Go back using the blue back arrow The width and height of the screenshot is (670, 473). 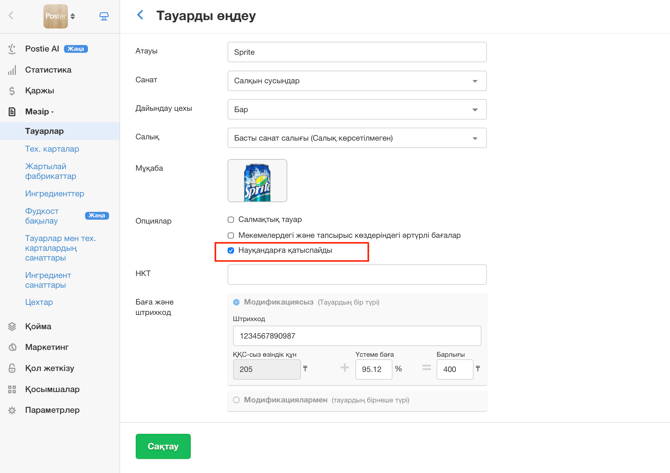click(140, 15)
